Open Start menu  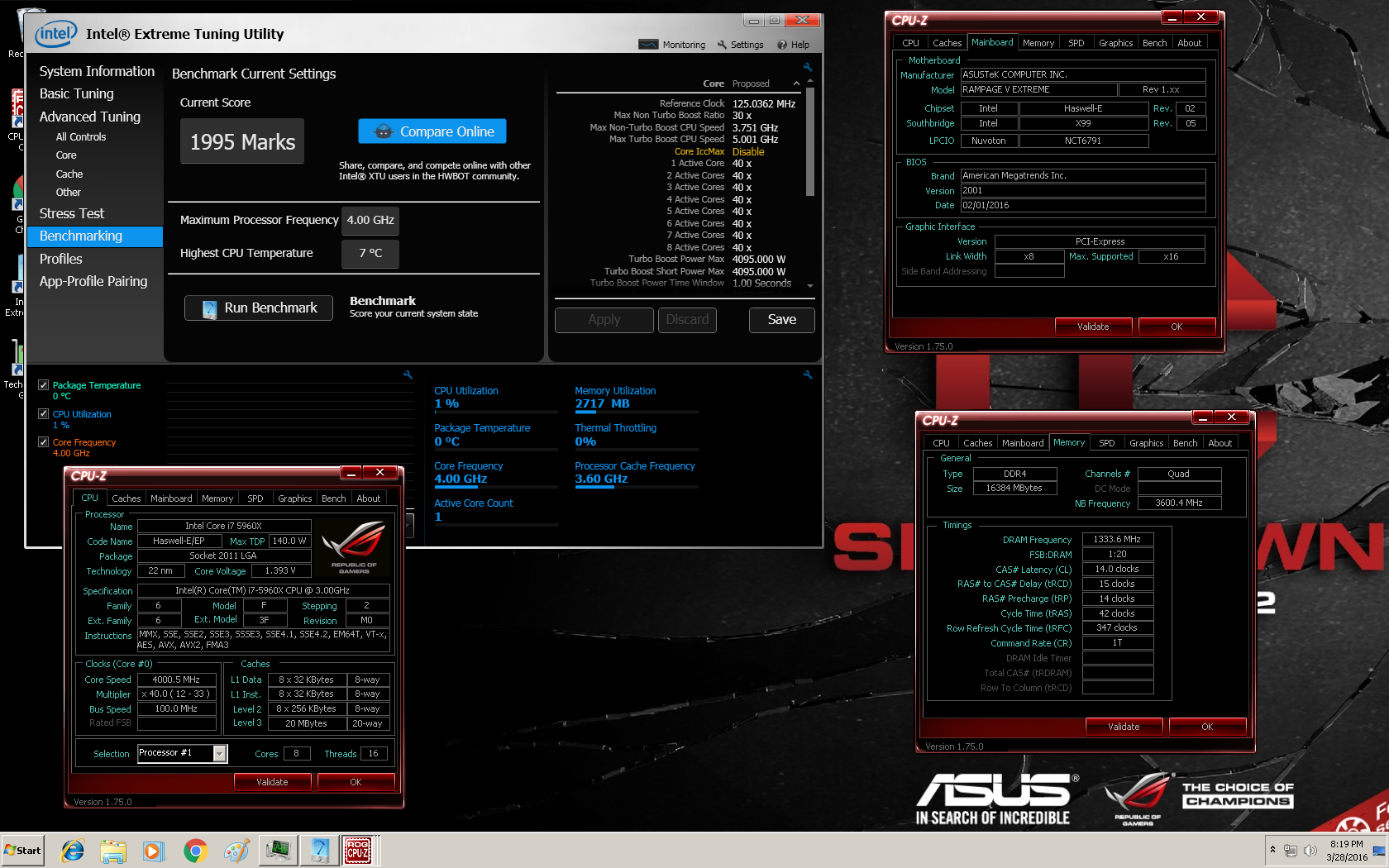(x=22, y=850)
